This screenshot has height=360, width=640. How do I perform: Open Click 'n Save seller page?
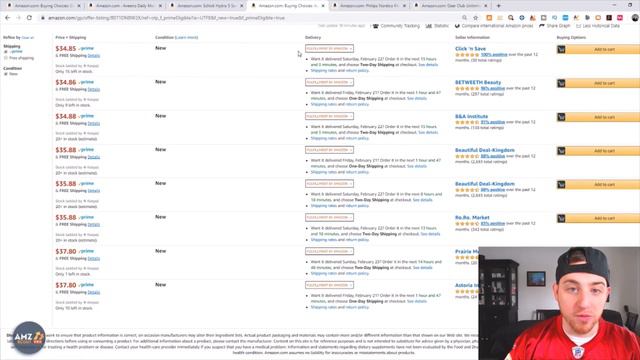coord(471,49)
